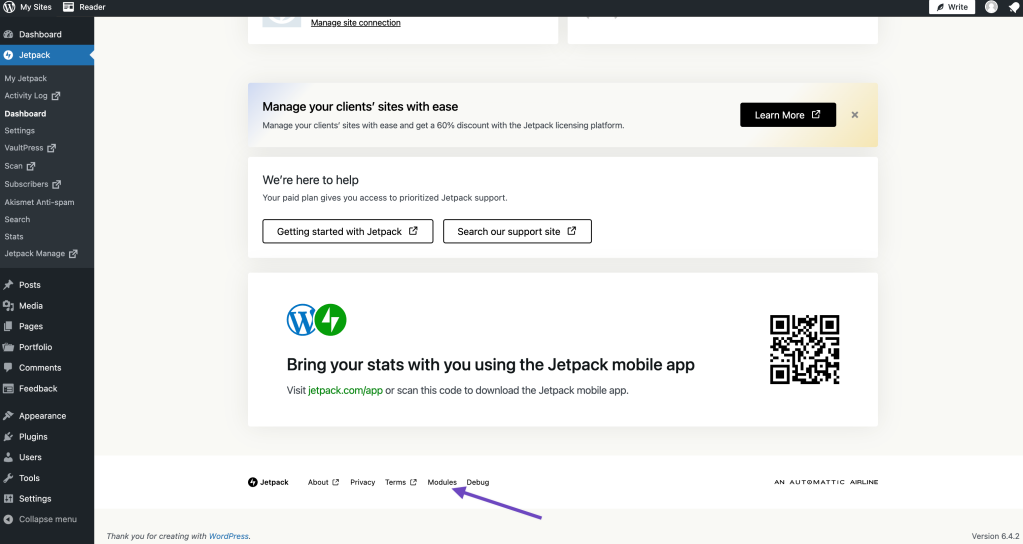Open Activity Log external link
The image size is (1023, 544).
(32, 96)
